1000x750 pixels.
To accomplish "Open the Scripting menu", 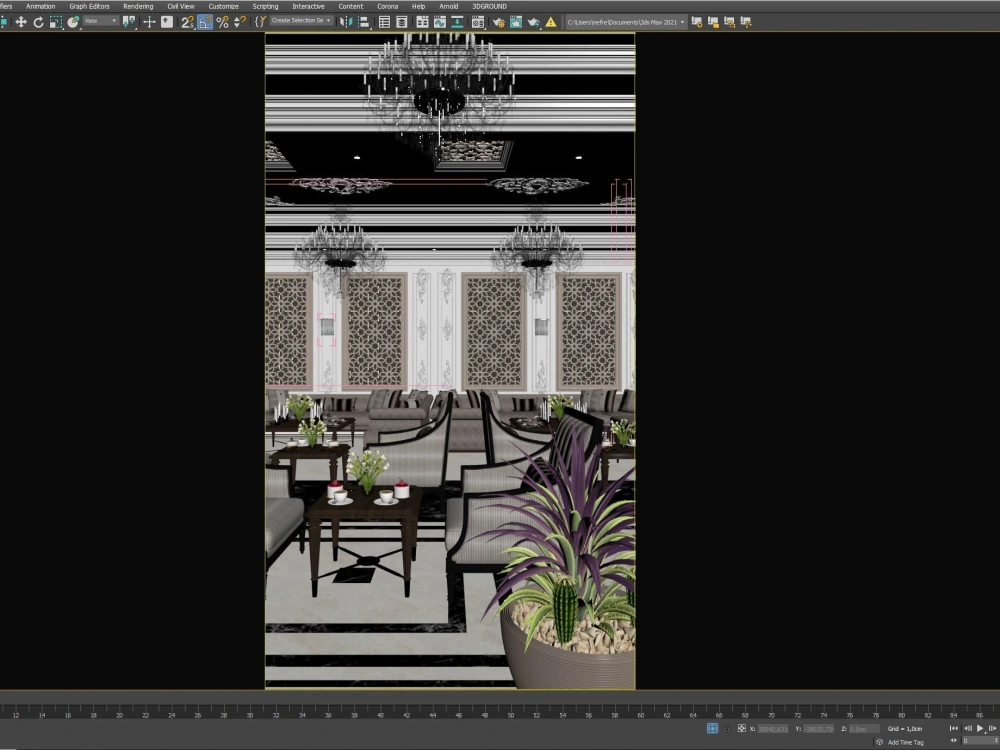I will coord(265,6).
